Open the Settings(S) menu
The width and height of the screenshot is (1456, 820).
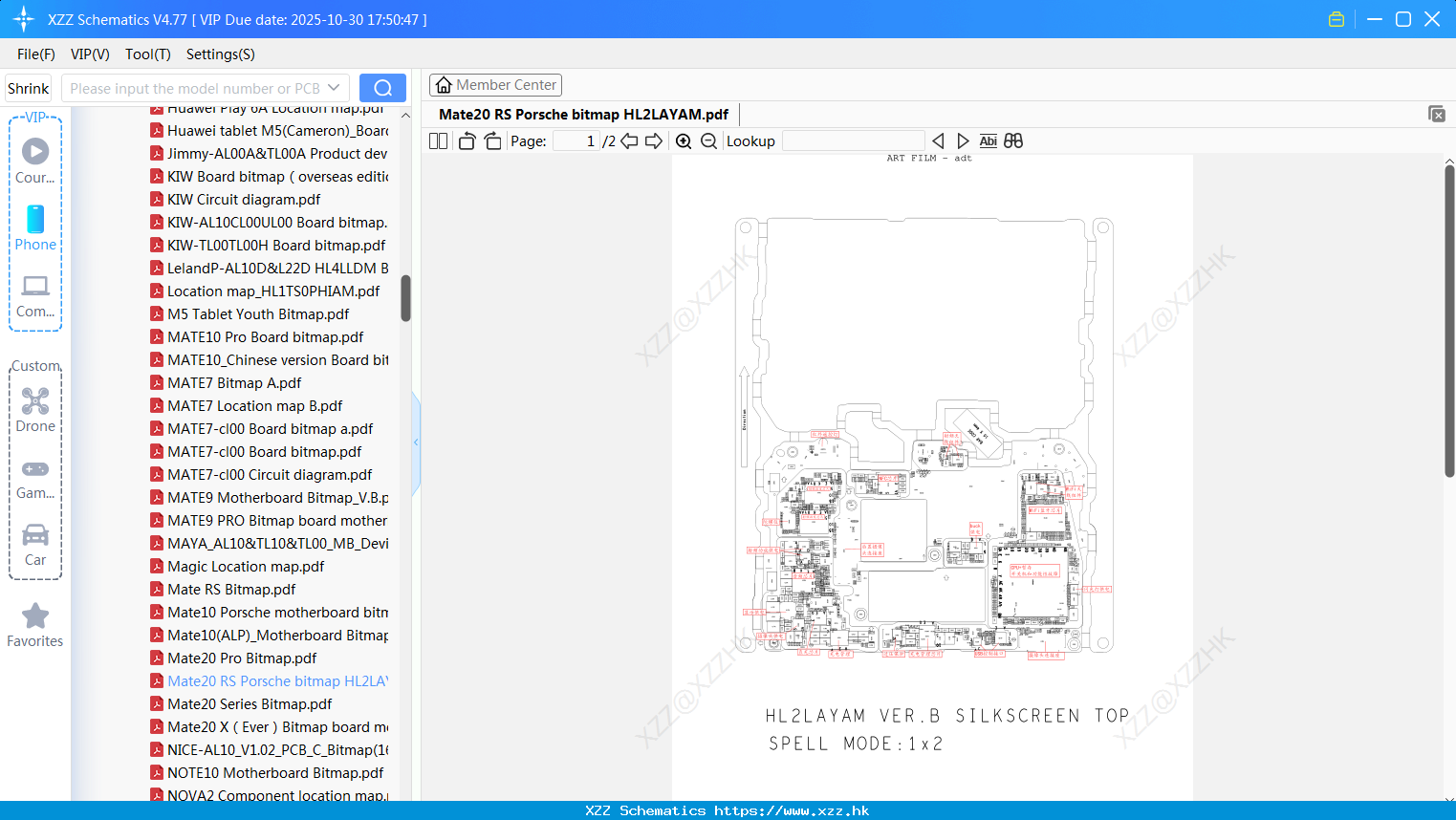click(221, 54)
